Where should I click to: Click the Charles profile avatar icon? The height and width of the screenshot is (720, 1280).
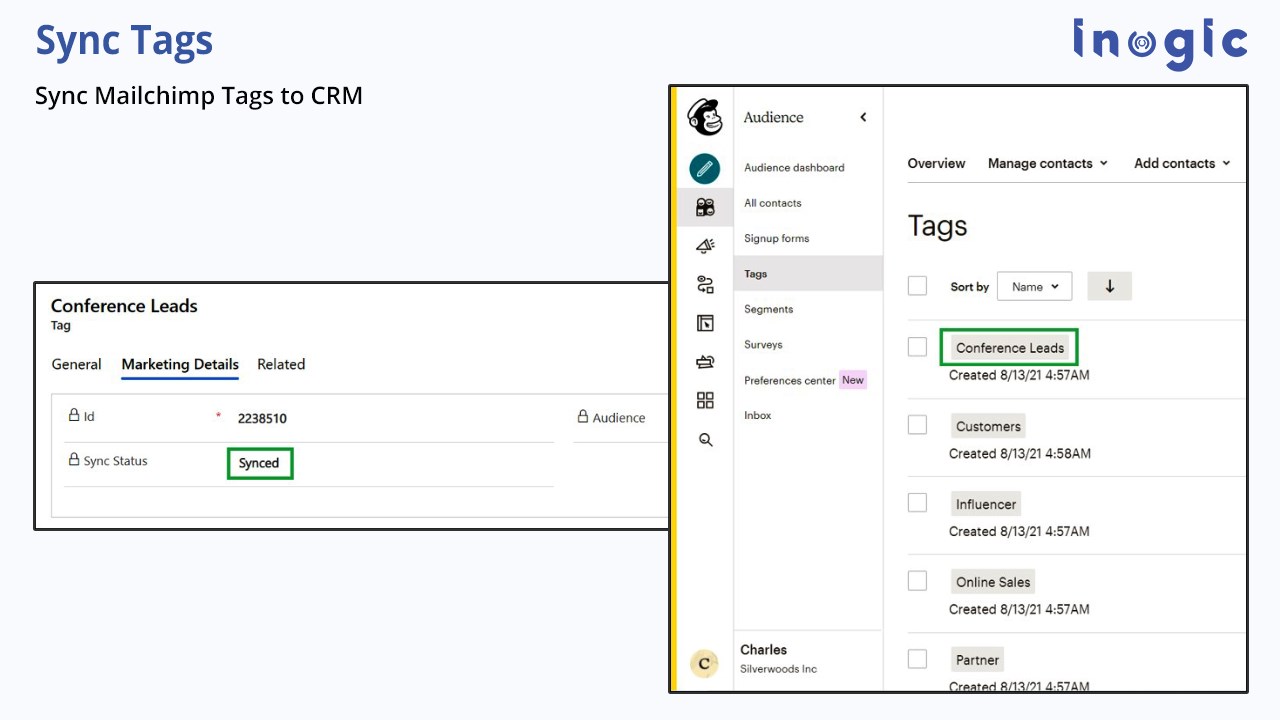(704, 662)
